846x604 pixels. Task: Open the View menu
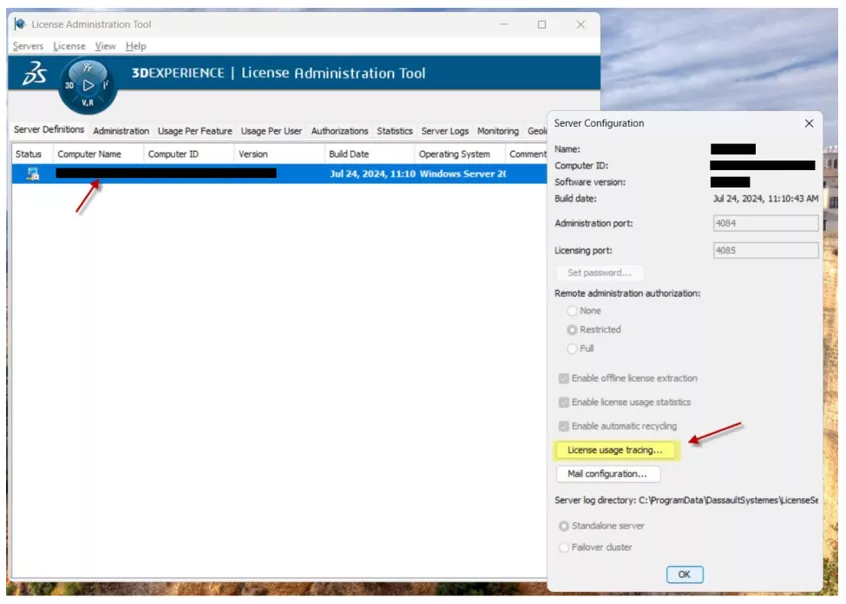tap(105, 46)
